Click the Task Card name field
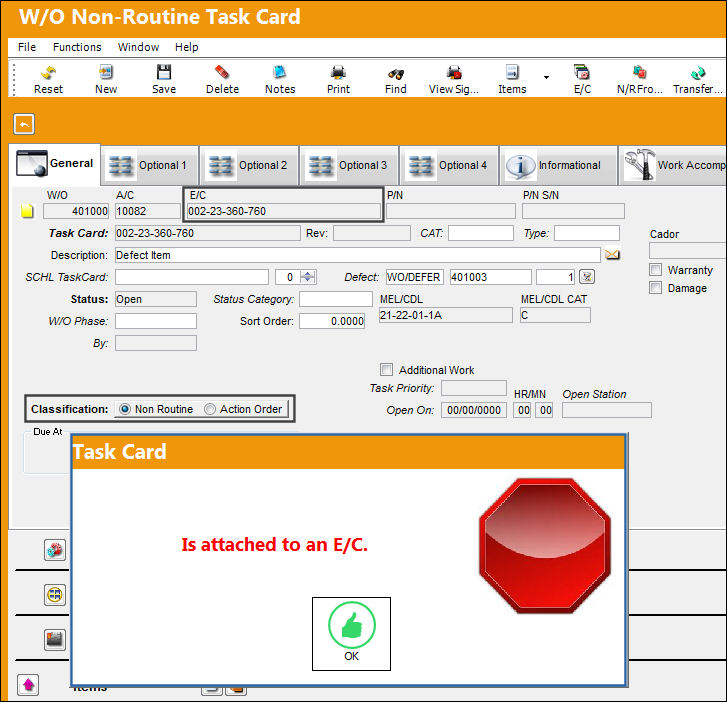The width and height of the screenshot is (727, 702). [207, 233]
